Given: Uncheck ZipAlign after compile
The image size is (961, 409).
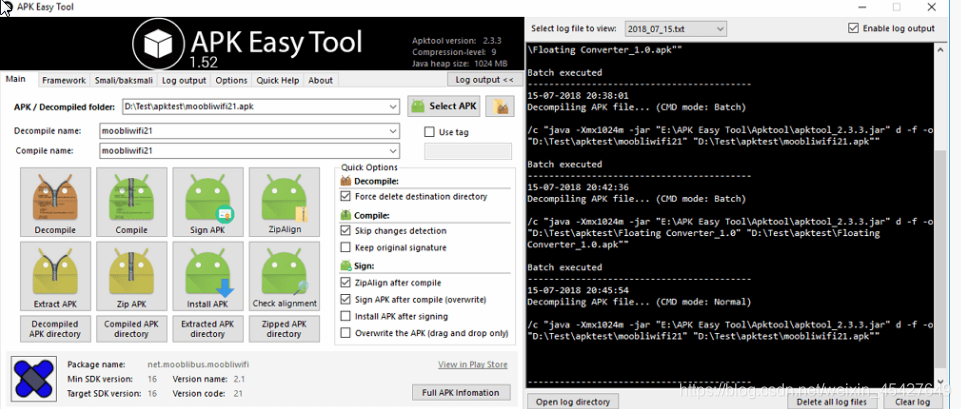Looking at the screenshot, I should pos(345,283).
